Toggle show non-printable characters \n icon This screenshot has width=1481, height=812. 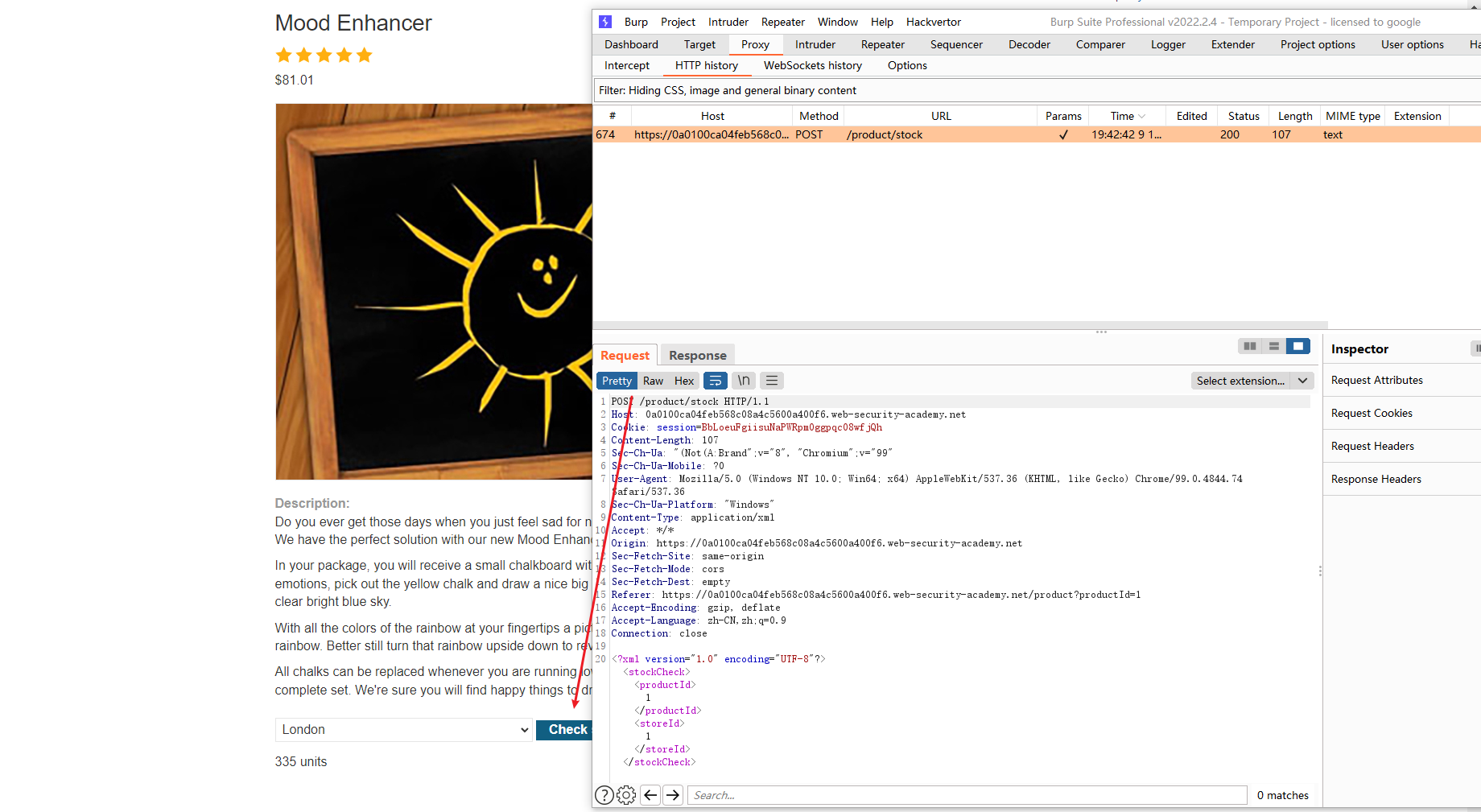click(x=744, y=381)
